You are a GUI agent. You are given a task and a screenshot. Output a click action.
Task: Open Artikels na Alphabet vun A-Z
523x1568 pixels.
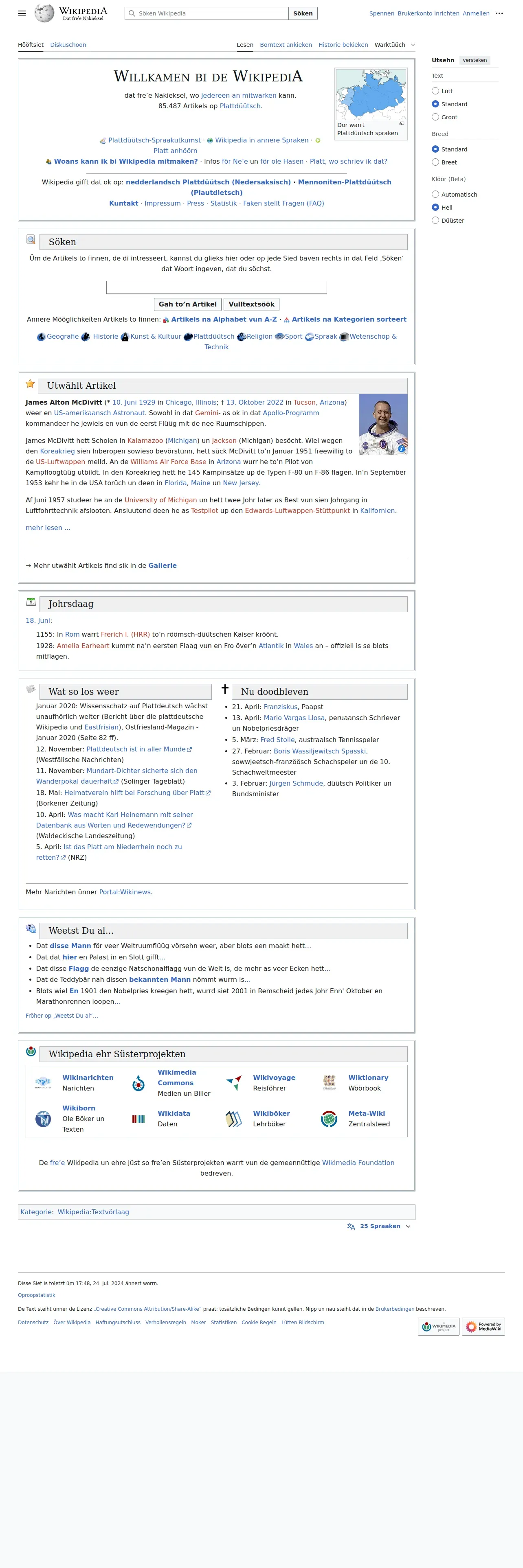coord(224,319)
